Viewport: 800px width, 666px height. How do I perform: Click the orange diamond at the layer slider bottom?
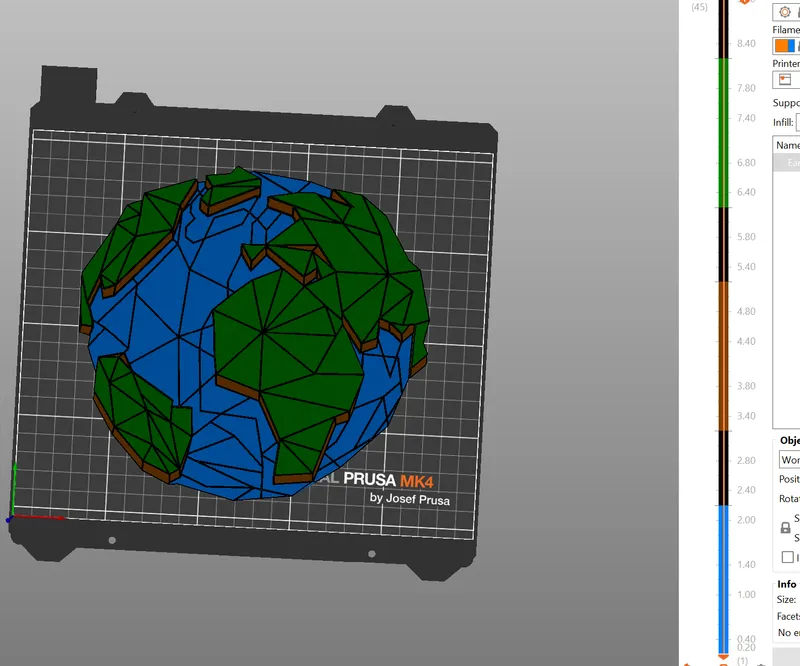(x=722, y=658)
